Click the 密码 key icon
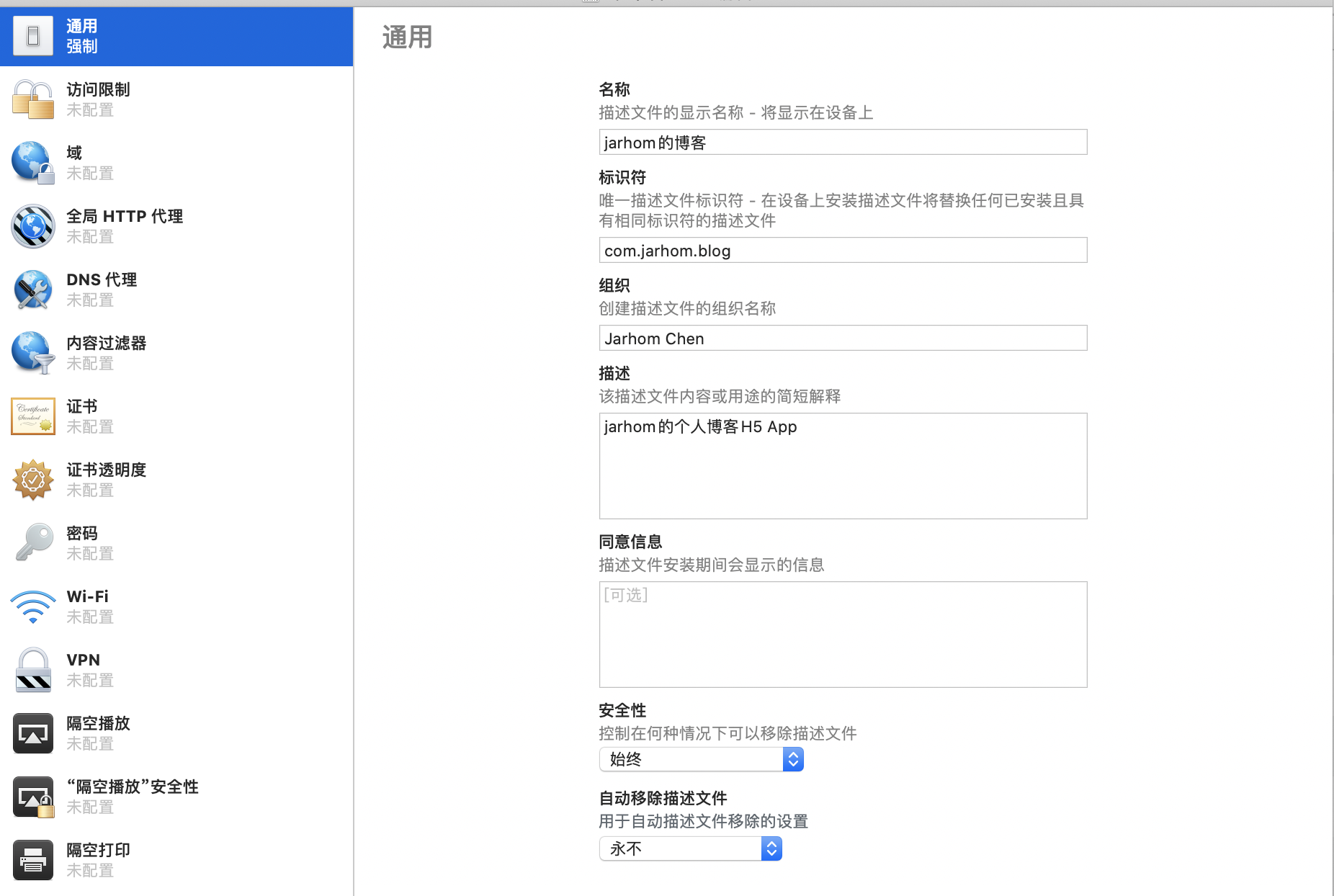The image size is (1334, 896). click(32, 542)
